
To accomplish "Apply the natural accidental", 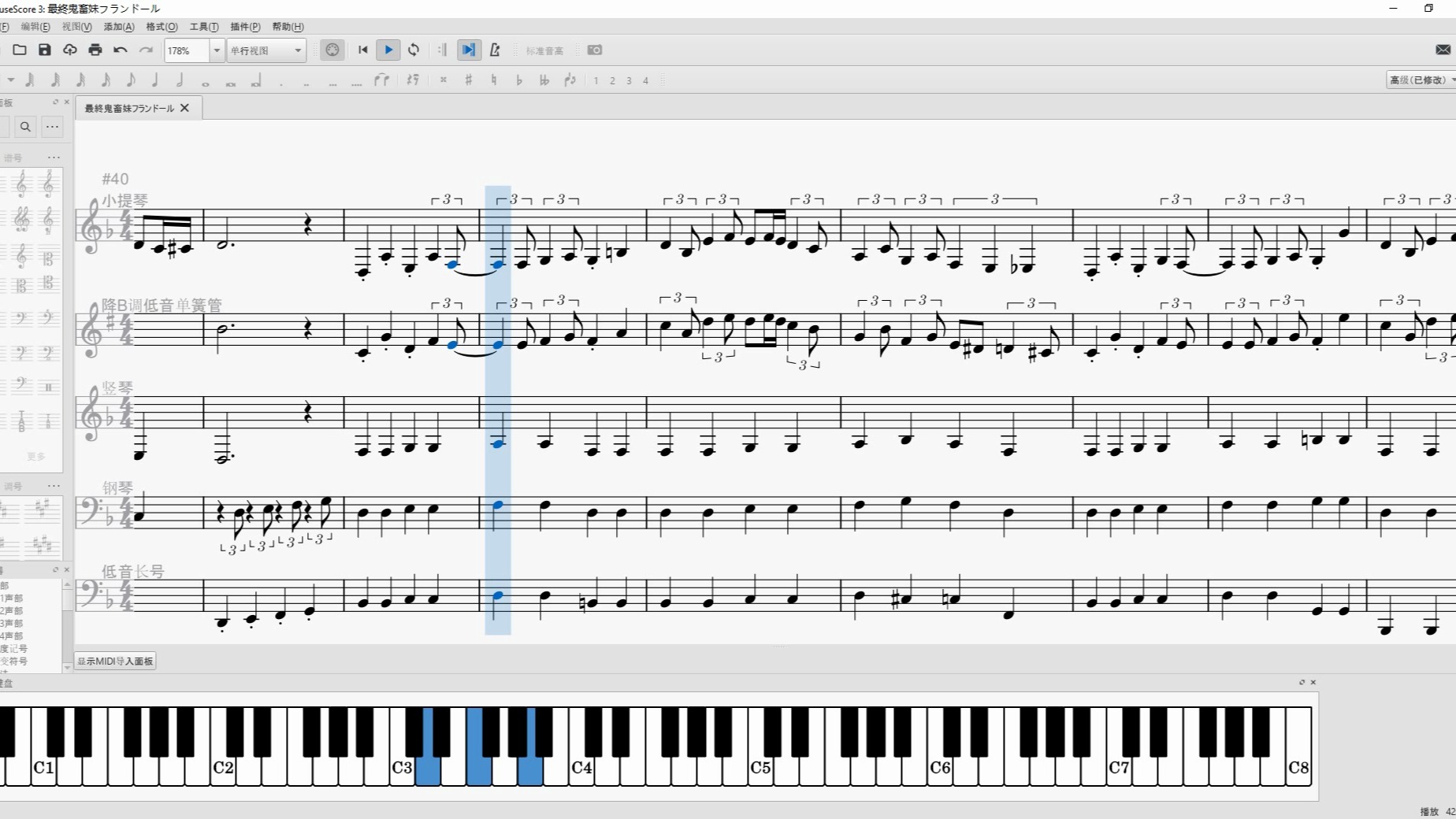I will [x=494, y=80].
